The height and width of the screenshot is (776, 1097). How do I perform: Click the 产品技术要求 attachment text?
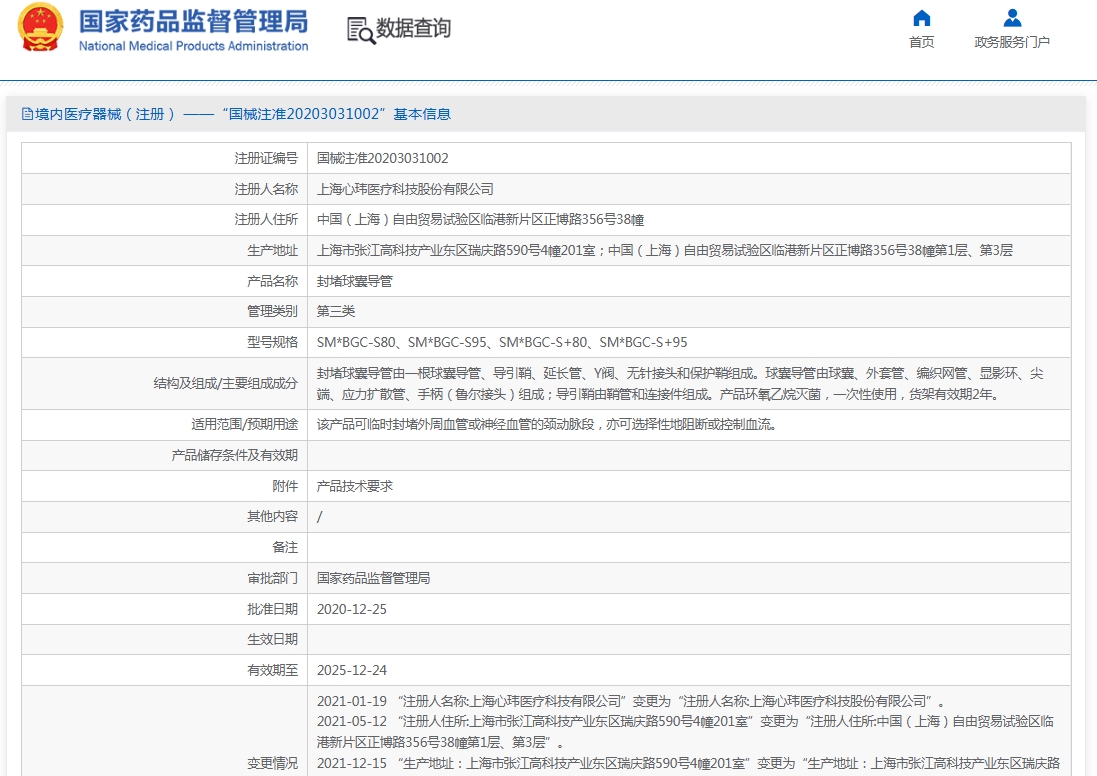pos(354,486)
